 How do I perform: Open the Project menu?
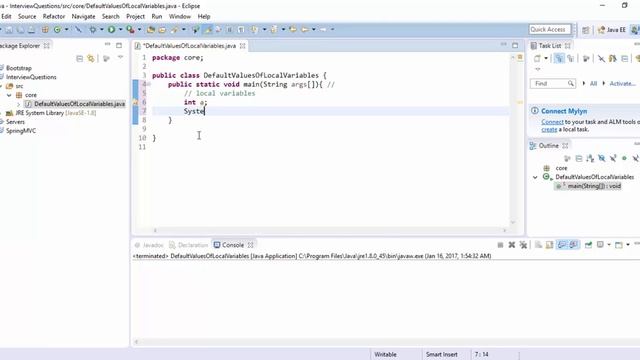(136, 16)
